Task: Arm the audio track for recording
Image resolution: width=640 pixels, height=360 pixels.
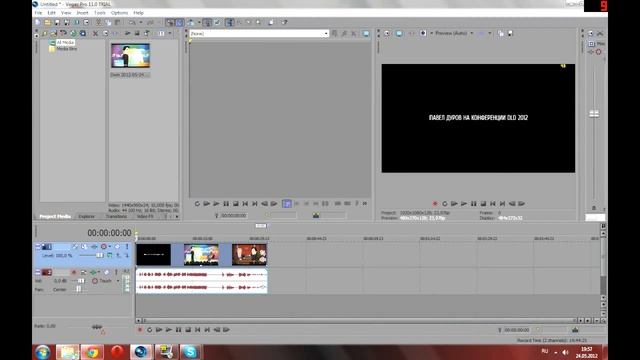Action: pyautogui.click(x=73, y=272)
